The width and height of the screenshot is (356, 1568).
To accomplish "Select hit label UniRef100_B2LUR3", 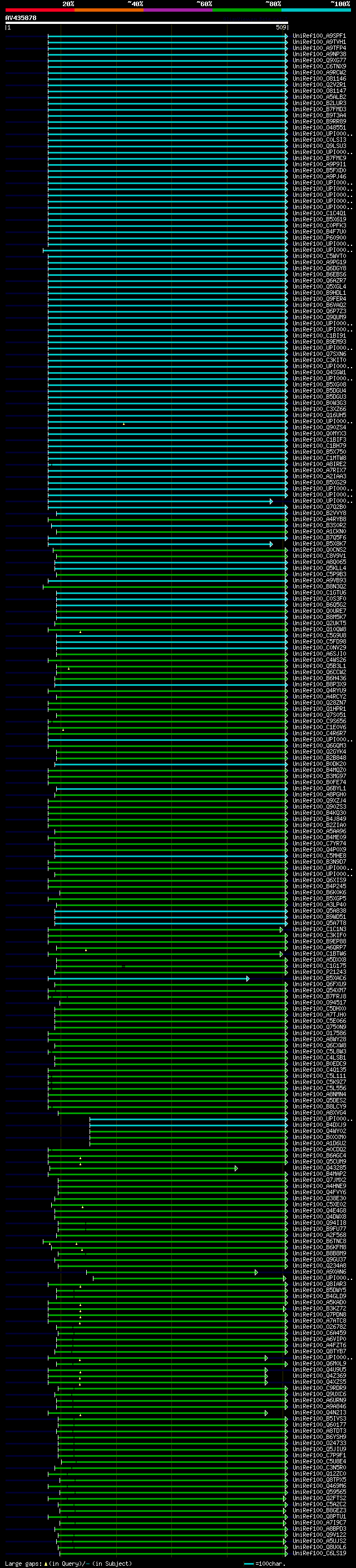I will [x=319, y=103].
